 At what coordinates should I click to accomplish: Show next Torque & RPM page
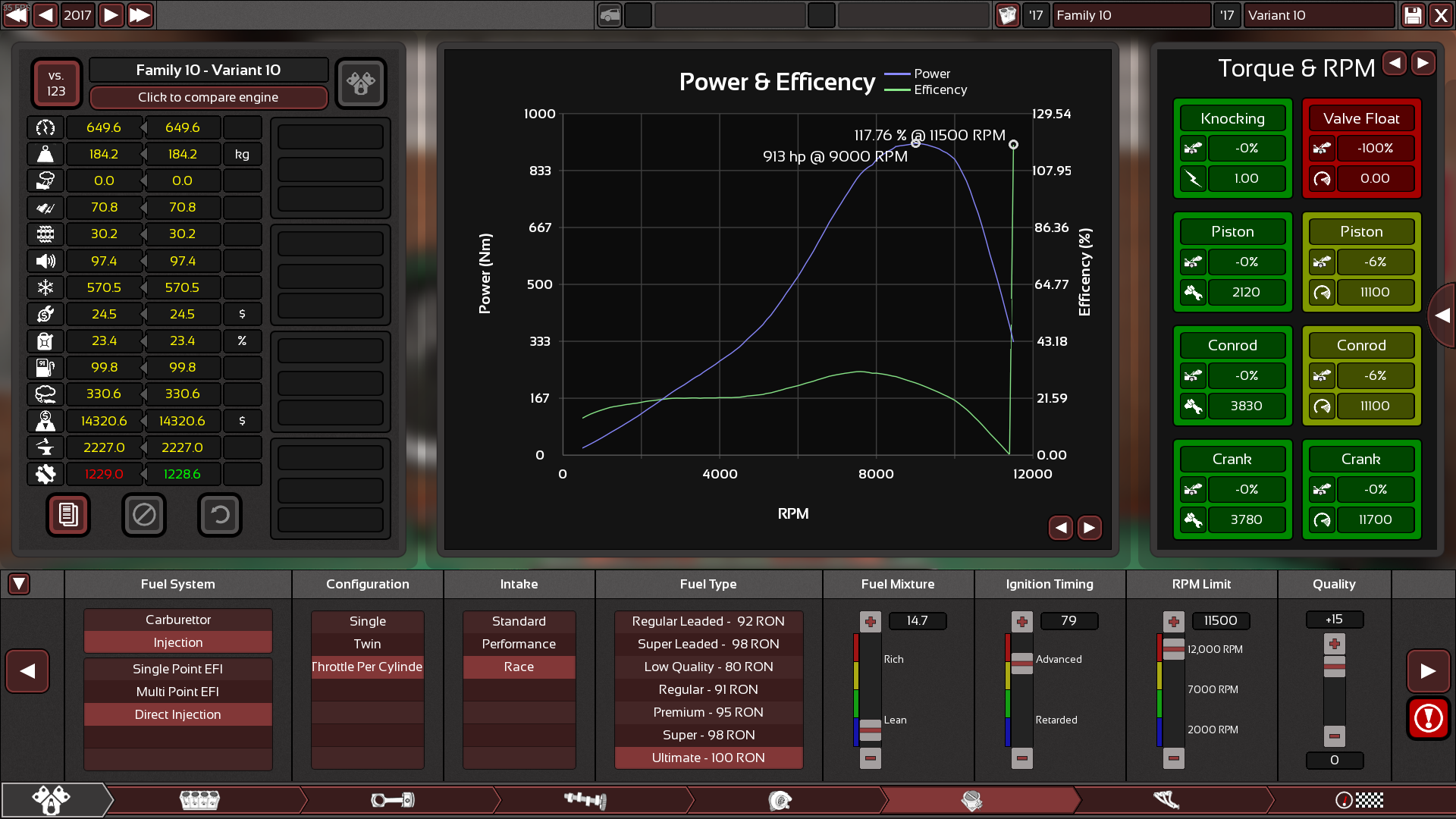pos(1423,64)
